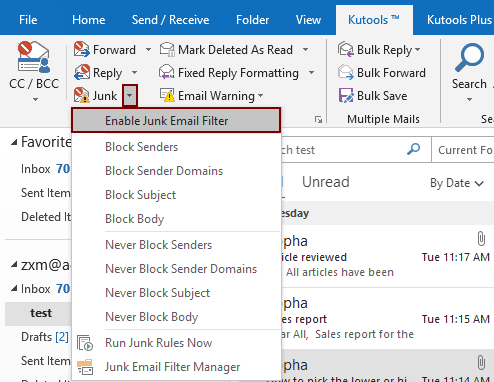Collapse the account's Inbox folder tree

tap(14, 288)
